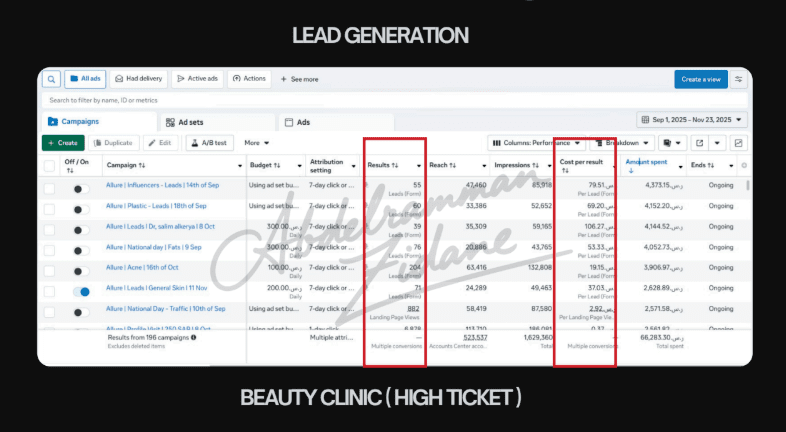Image resolution: width=786 pixels, height=432 pixels.
Task: Open Allure | Leads | Dr, salim alkerya campaign
Action: pyautogui.click(x=160, y=227)
